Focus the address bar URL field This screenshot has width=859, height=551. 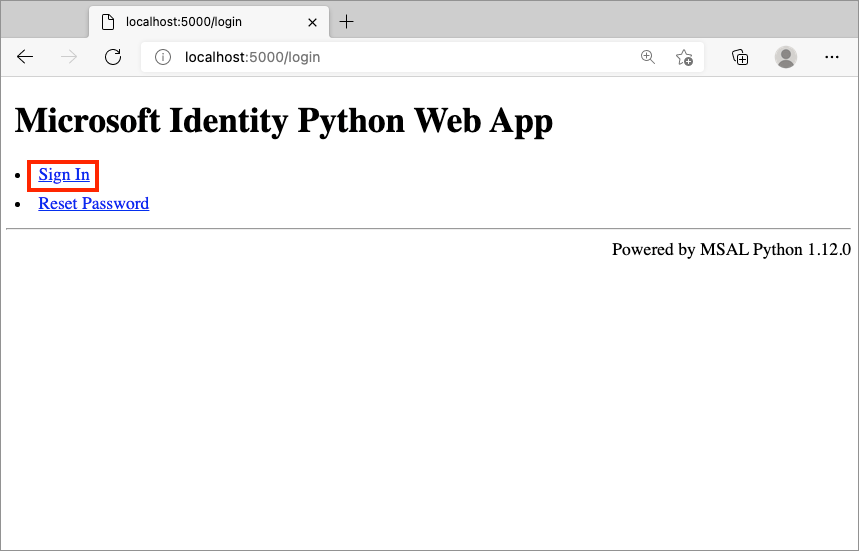click(x=400, y=57)
